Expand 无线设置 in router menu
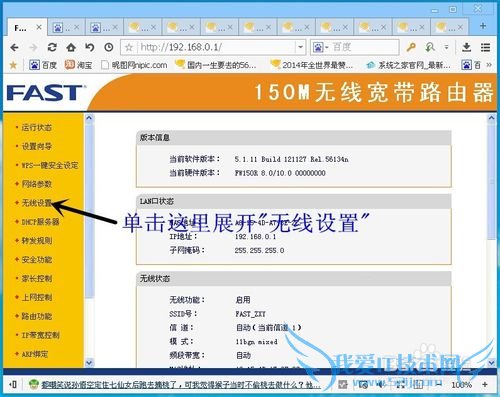The height and width of the screenshot is (397, 500). point(37,203)
